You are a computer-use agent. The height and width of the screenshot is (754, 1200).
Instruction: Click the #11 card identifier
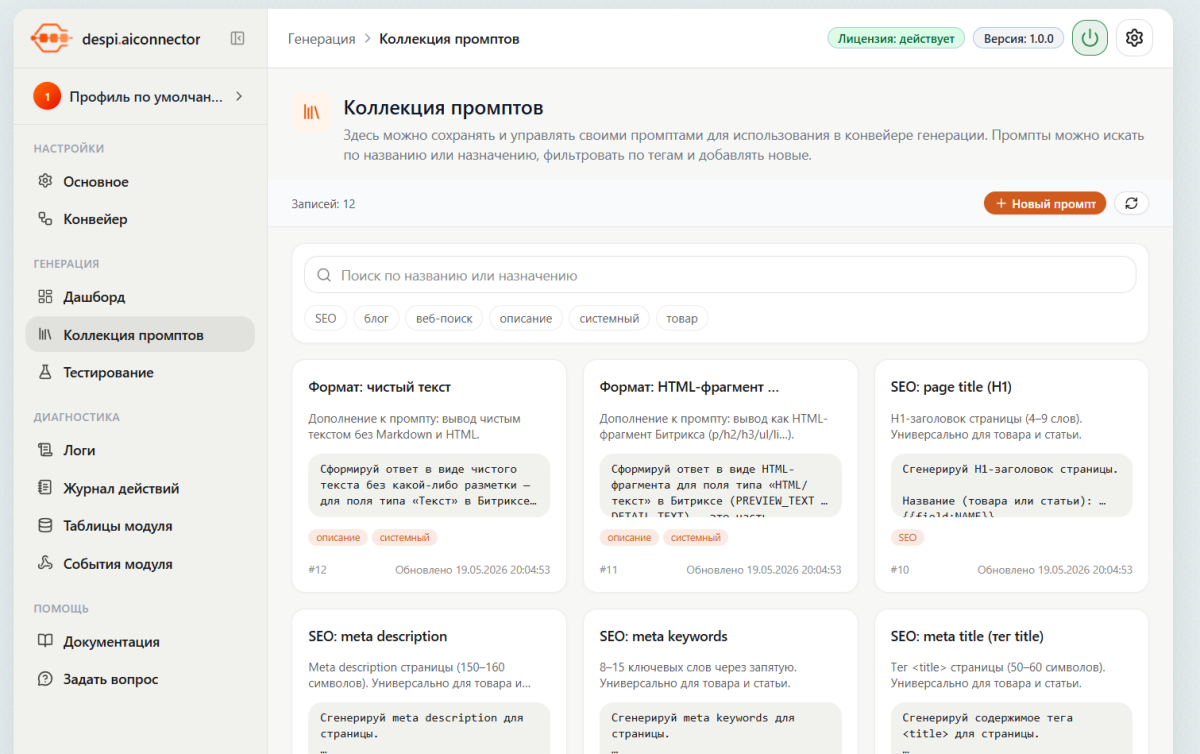[608, 570]
